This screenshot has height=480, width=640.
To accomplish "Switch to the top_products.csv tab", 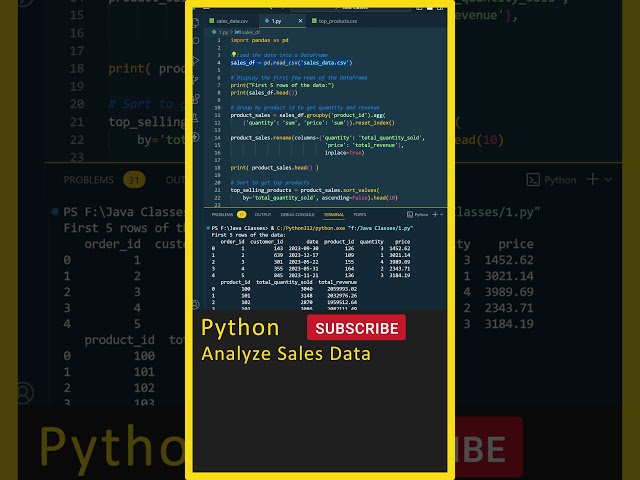I will (x=334, y=21).
